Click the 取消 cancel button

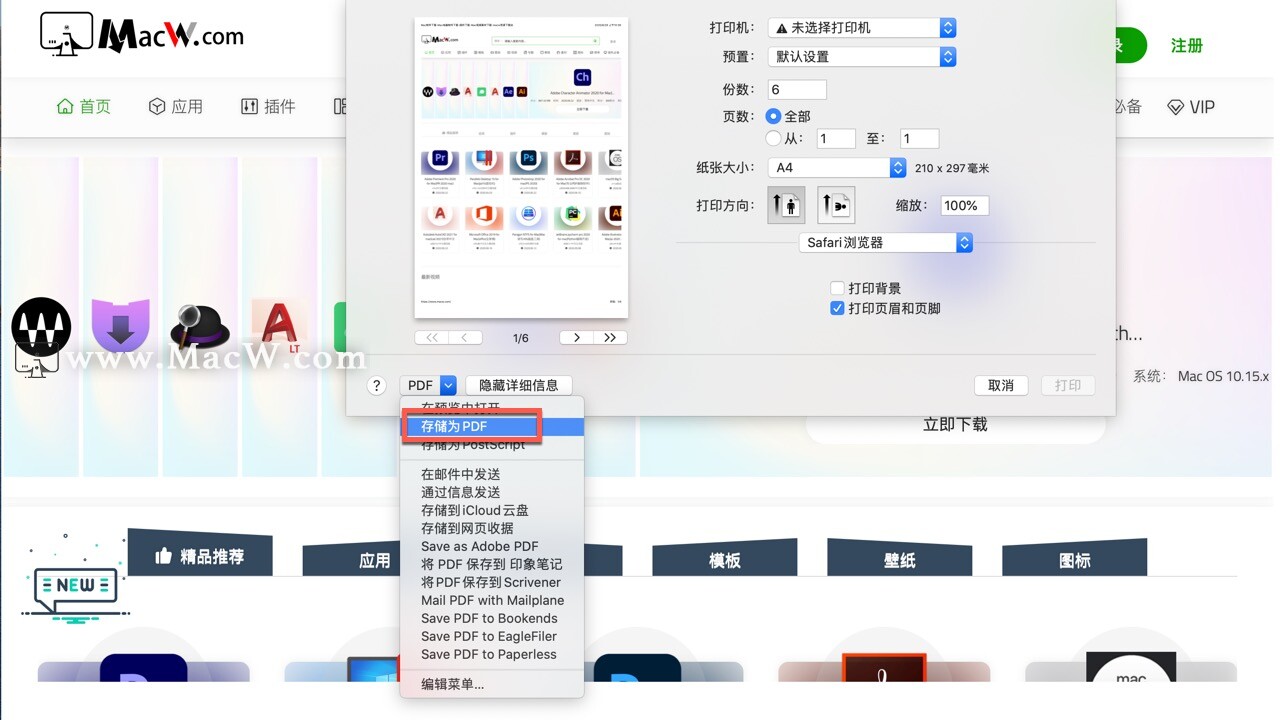point(1001,385)
